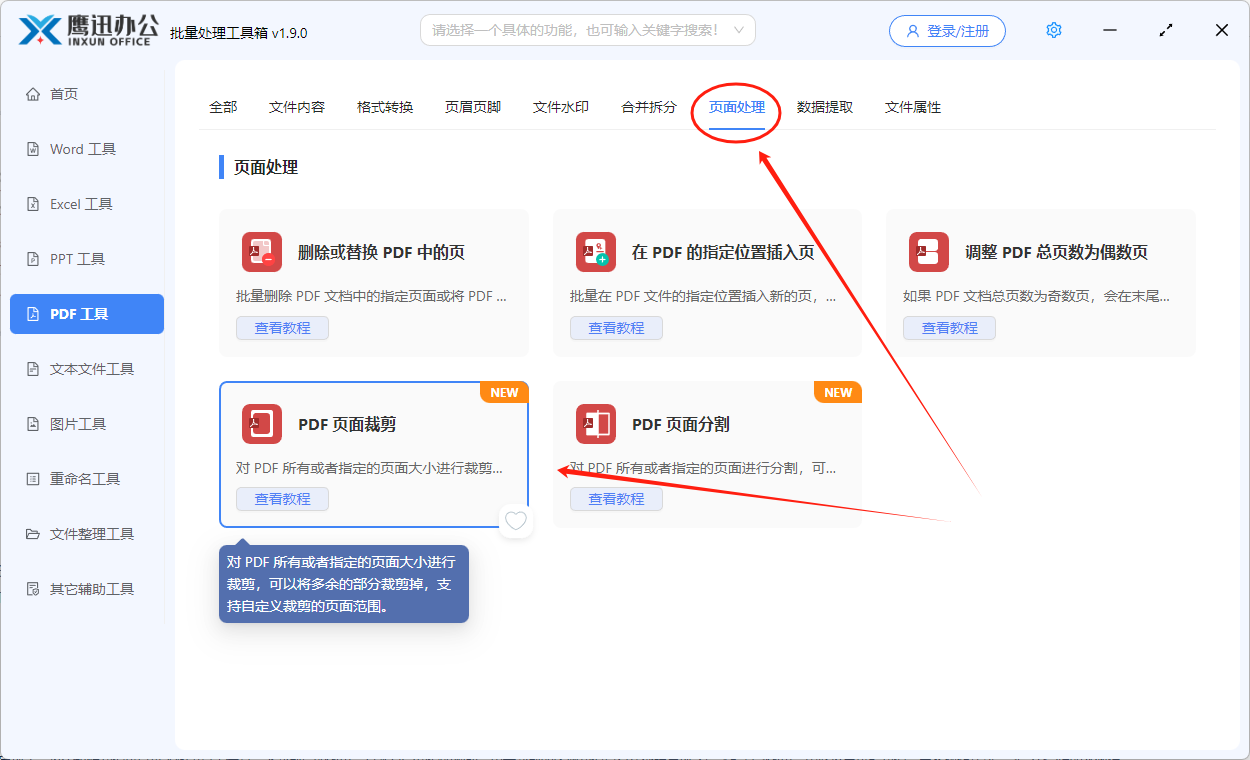The width and height of the screenshot is (1250, 760).
Task: Open the PPT 工具 category
Action: point(87,258)
